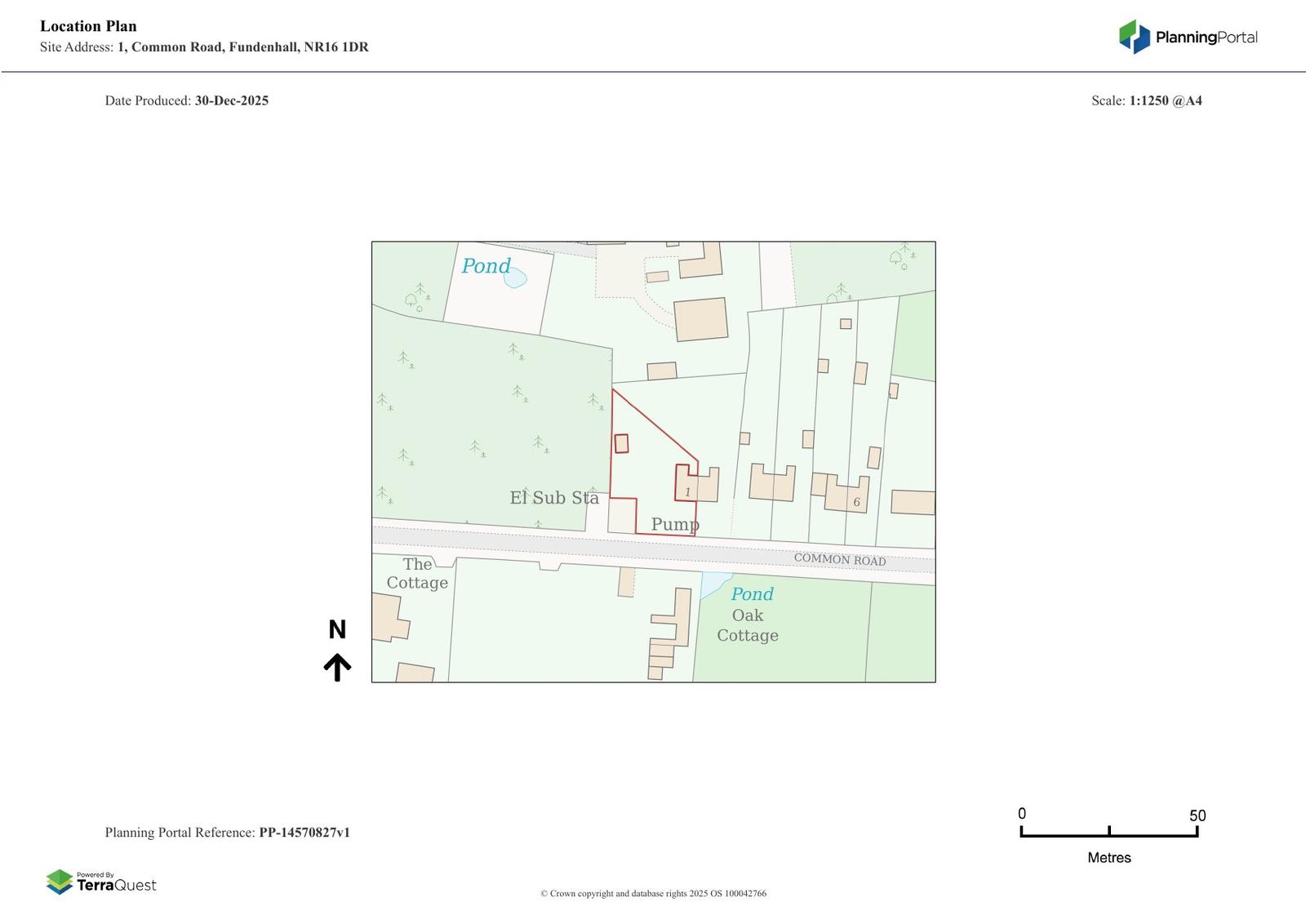Click the TerraQuest logo
This screenshot has height=924, width=1306.
(x=101, y=882)
